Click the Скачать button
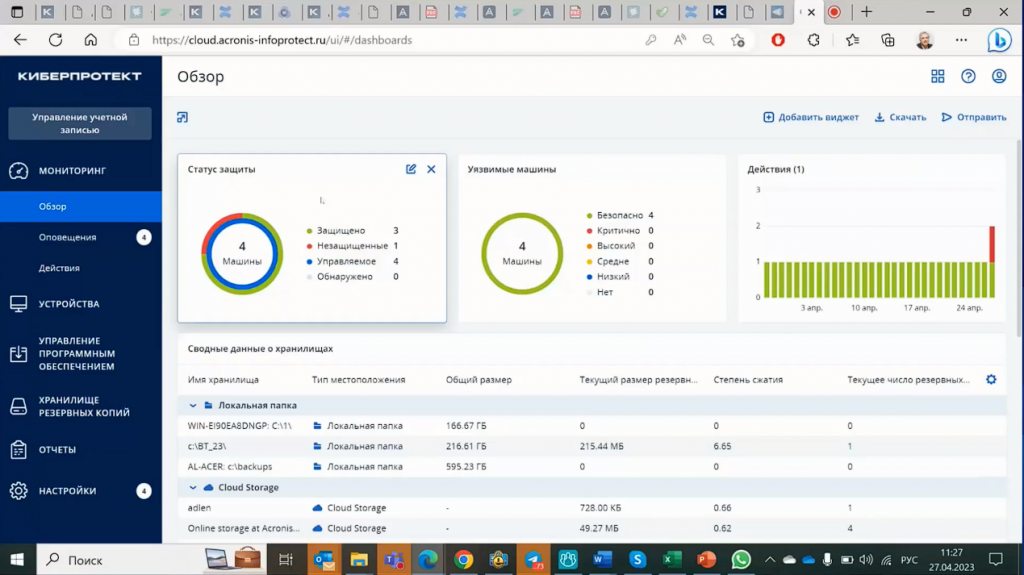The height and width of the screenshot is (575, 1024). (901, 117)
